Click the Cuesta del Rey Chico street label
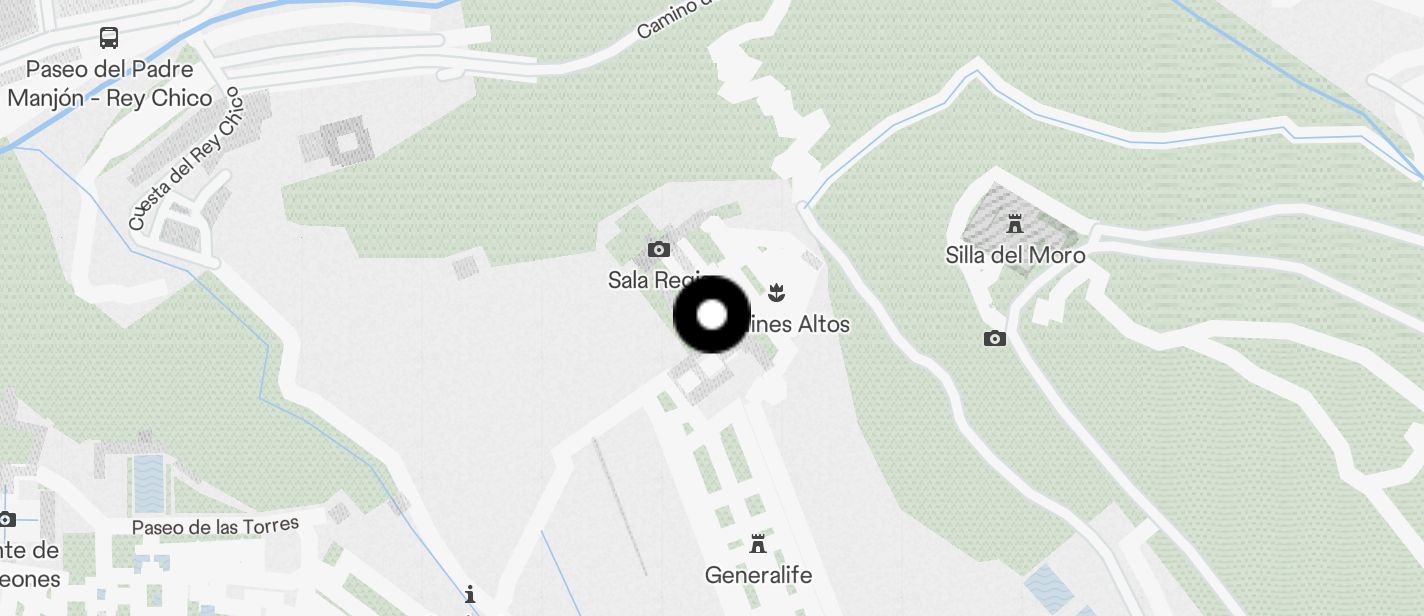The width and height of the screenshot is (1424, 616). click(186, 160)
